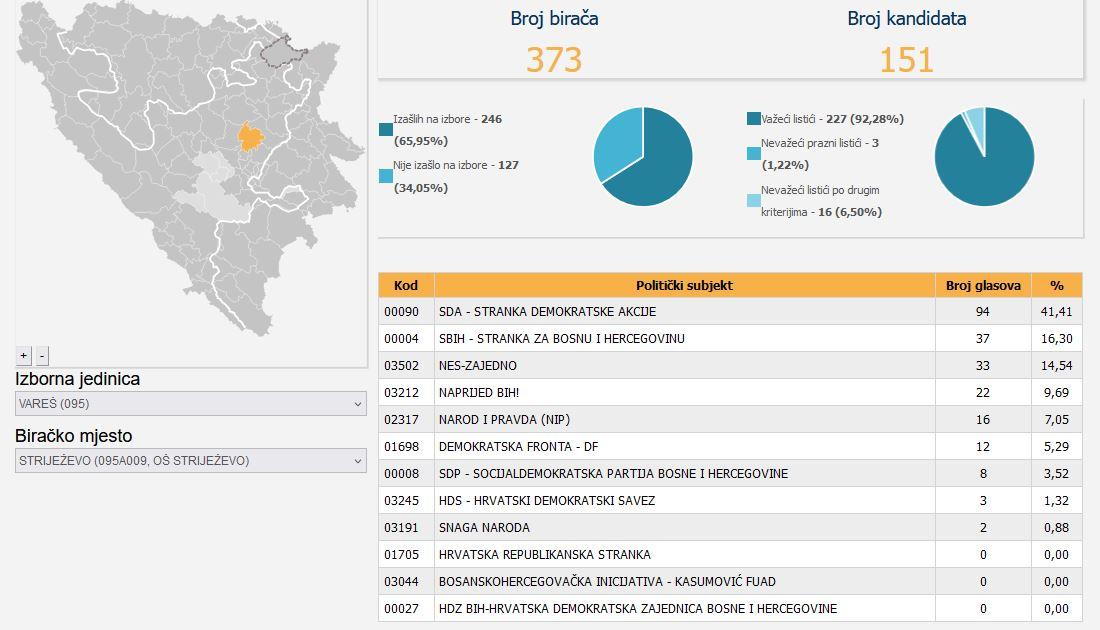Click party code 03044 in the table

click(401, 582)
